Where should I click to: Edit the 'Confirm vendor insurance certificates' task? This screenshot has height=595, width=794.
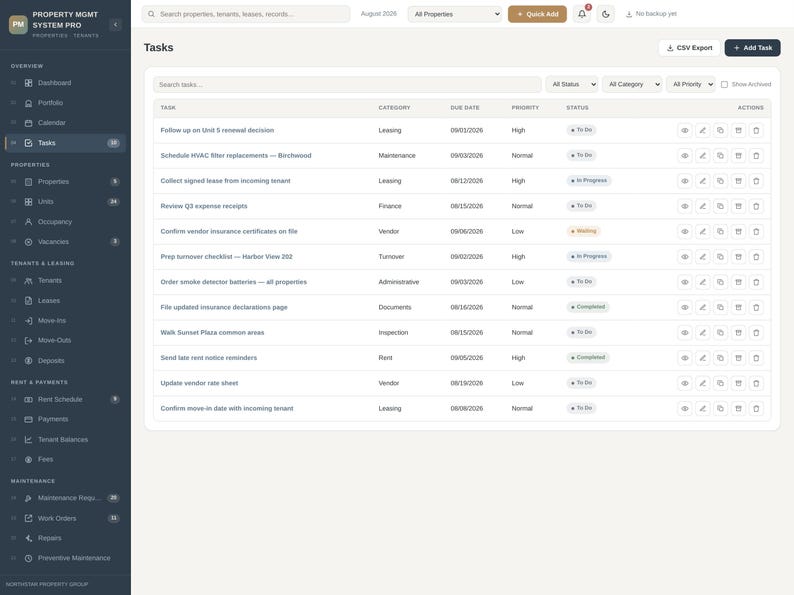click(x=702, y=232)
